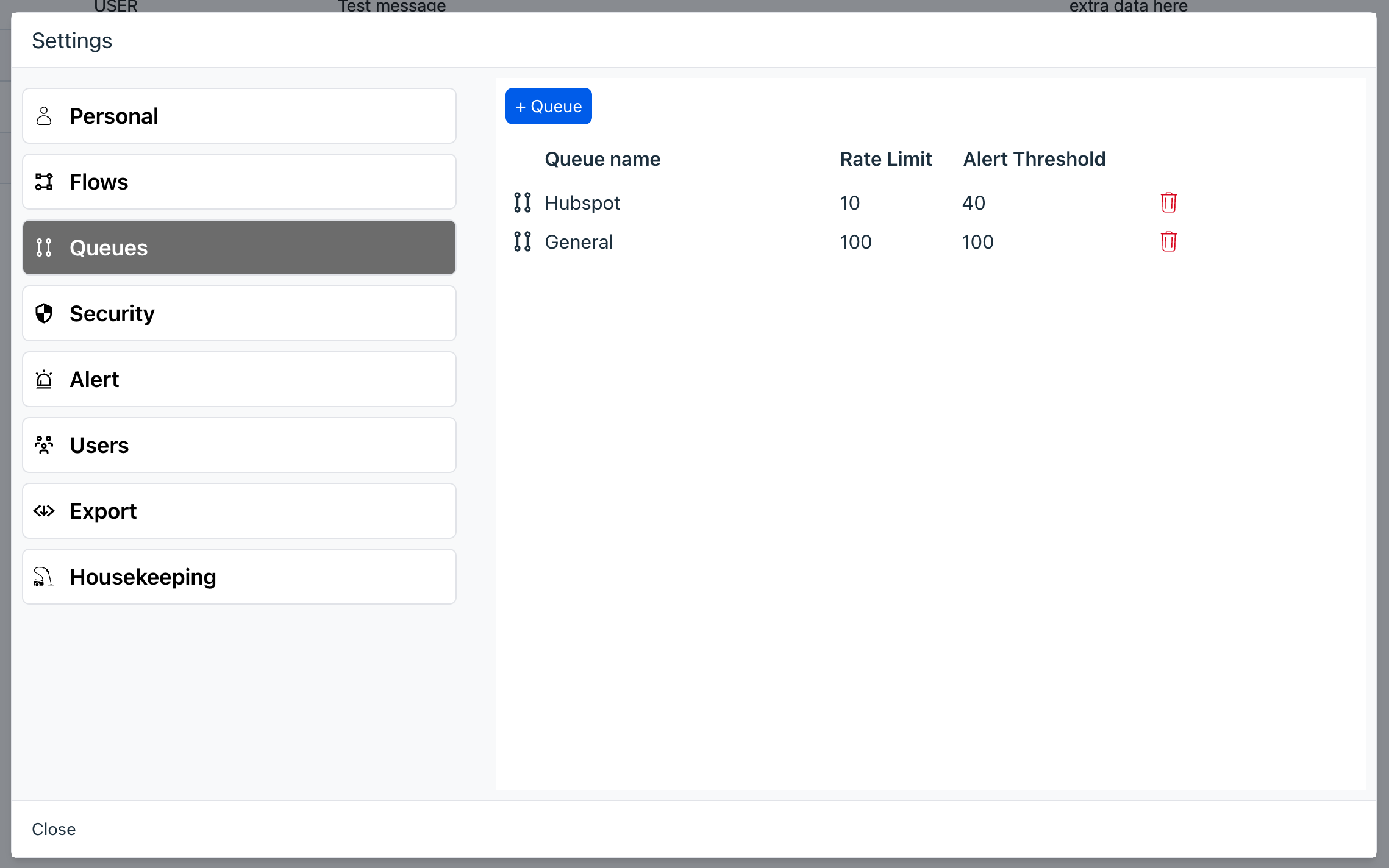
Task: Close the Settings dialog
Action: 54,829
